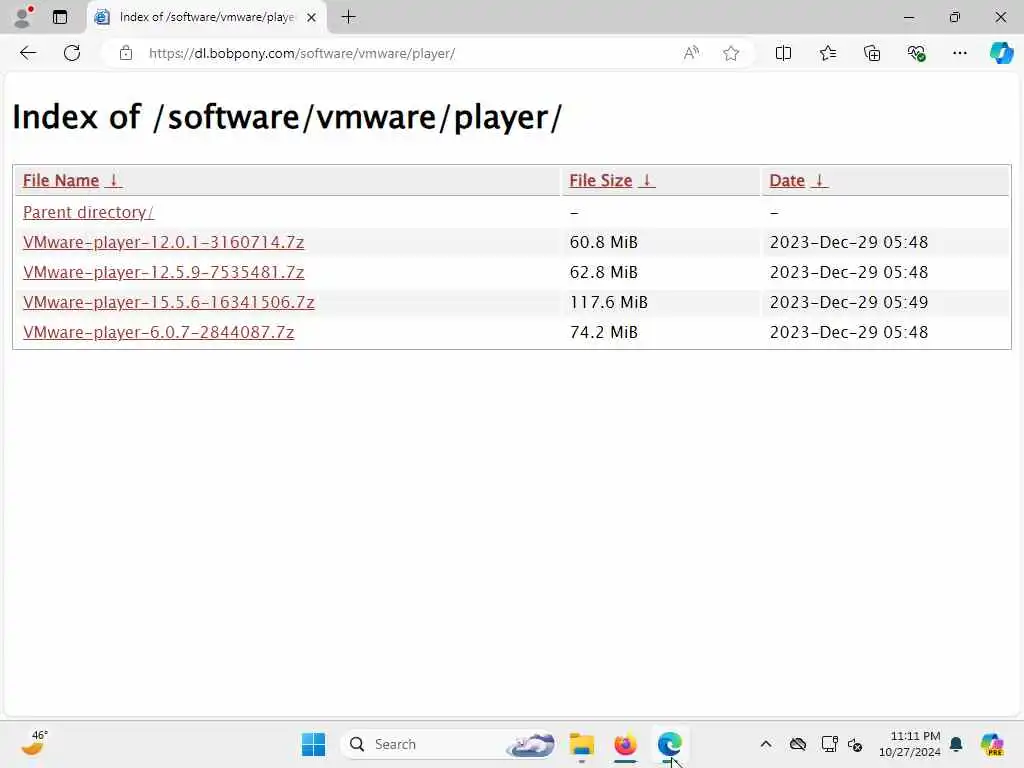The height and width of the screenshot is (768, 1024).
Task: Close the Index of /software/vmware/player tab
Action: pyautogui.click(x=312, y=18)
